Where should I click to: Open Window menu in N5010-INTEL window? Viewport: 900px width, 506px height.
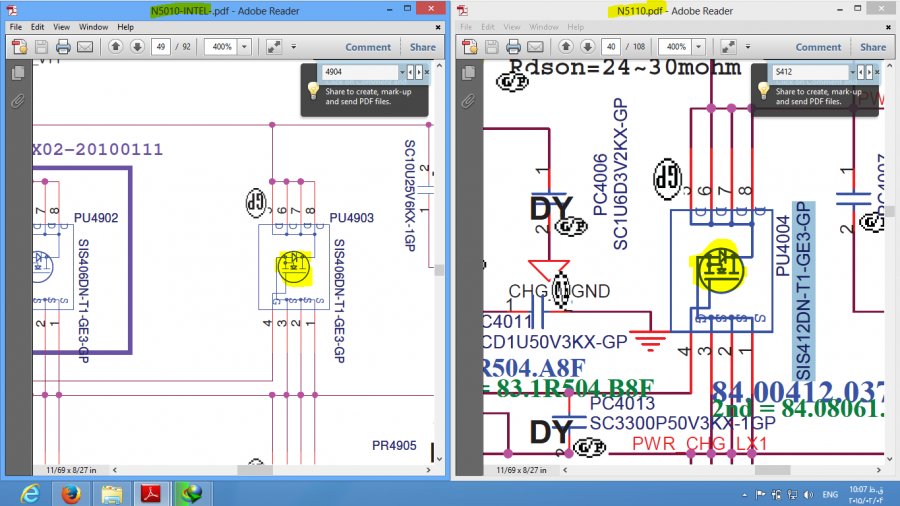click(x=94, y=27)
